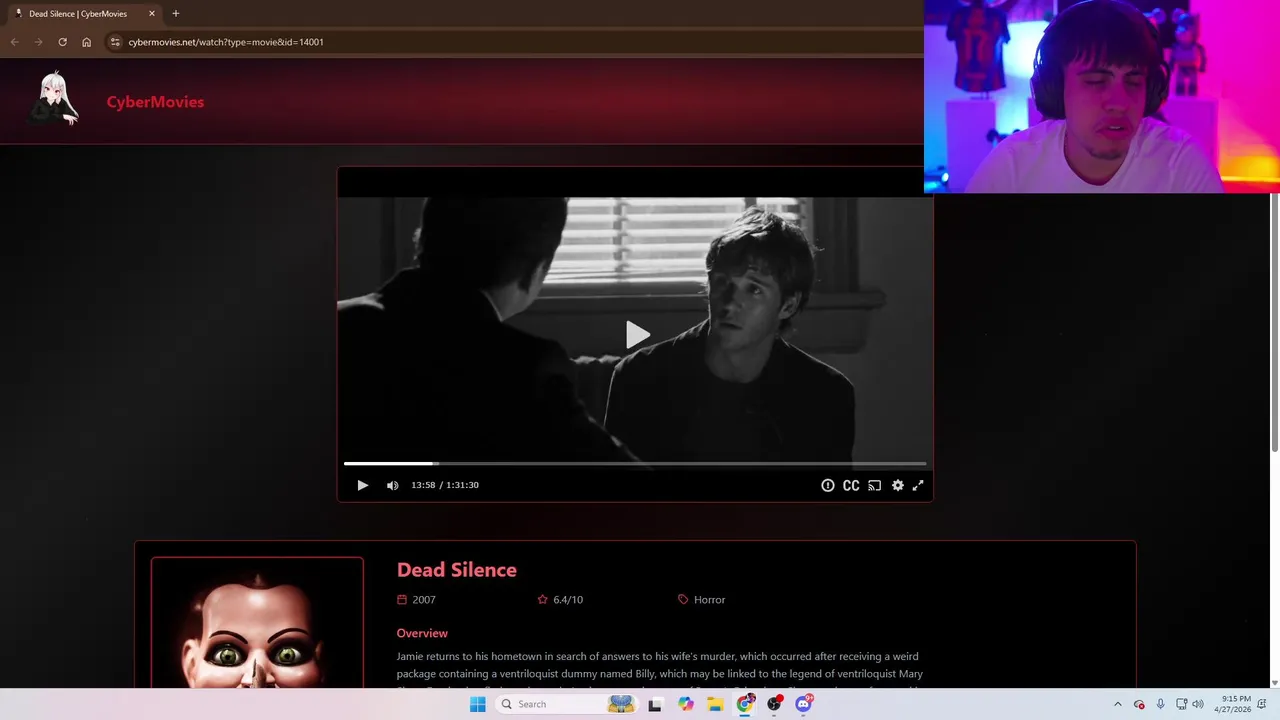Go to the browser home page

(86, 42)
